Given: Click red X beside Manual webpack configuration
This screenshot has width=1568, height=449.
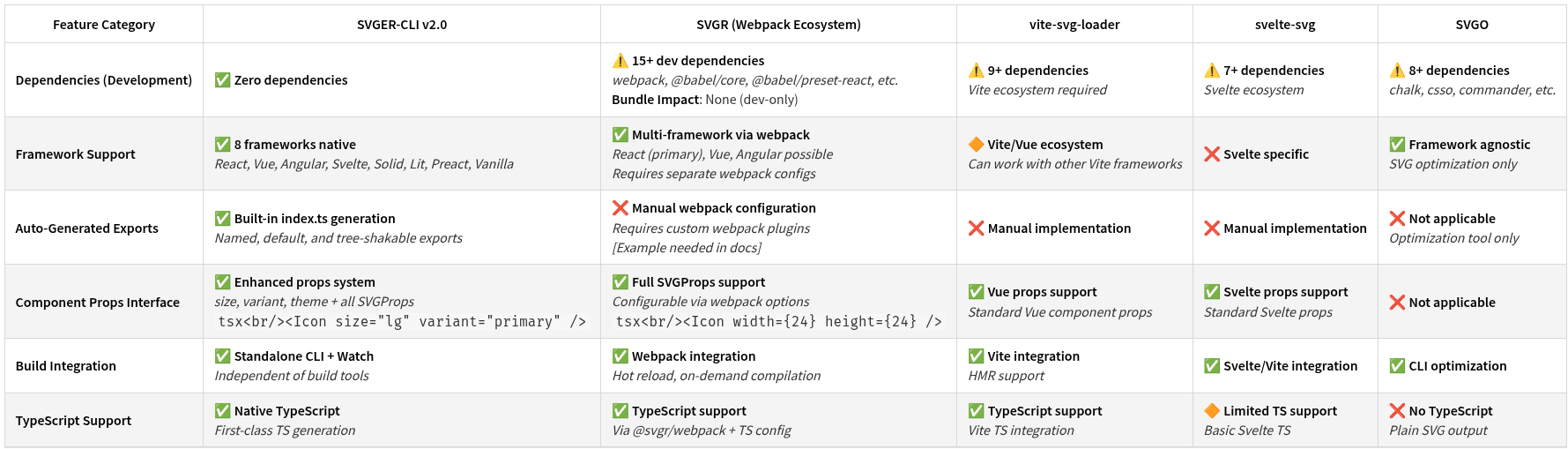Looking at the screenshot, I should point(621,208).
